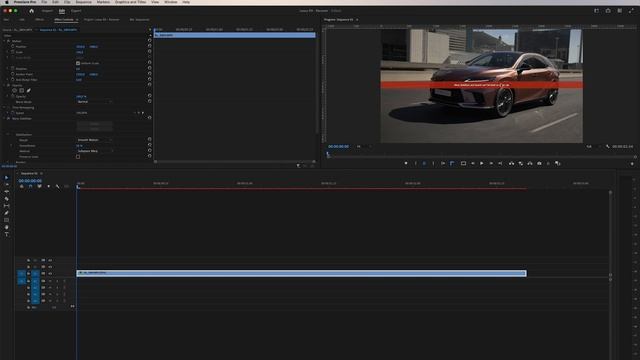Add marker from timeline header

tap(49, 187)
